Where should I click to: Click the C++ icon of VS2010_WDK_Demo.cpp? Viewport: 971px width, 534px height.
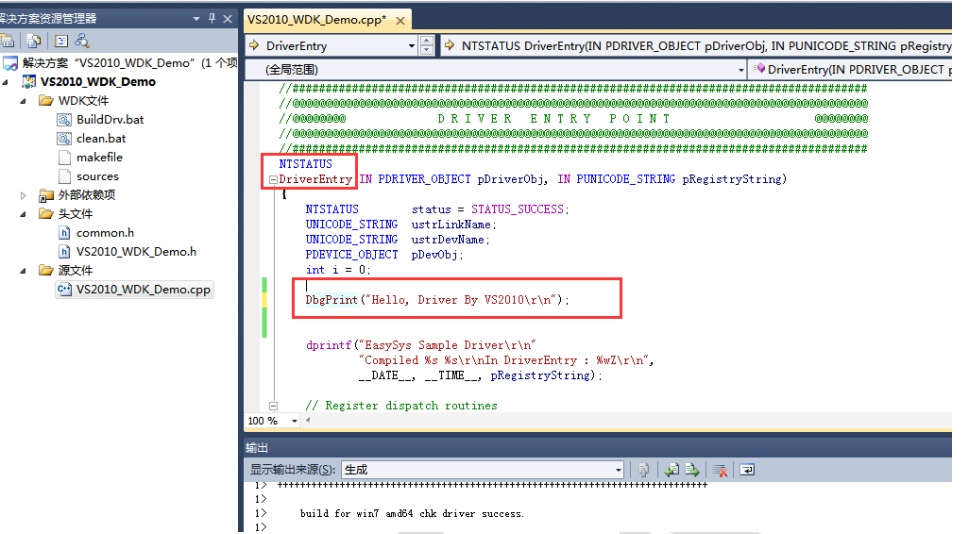point(64,289)
